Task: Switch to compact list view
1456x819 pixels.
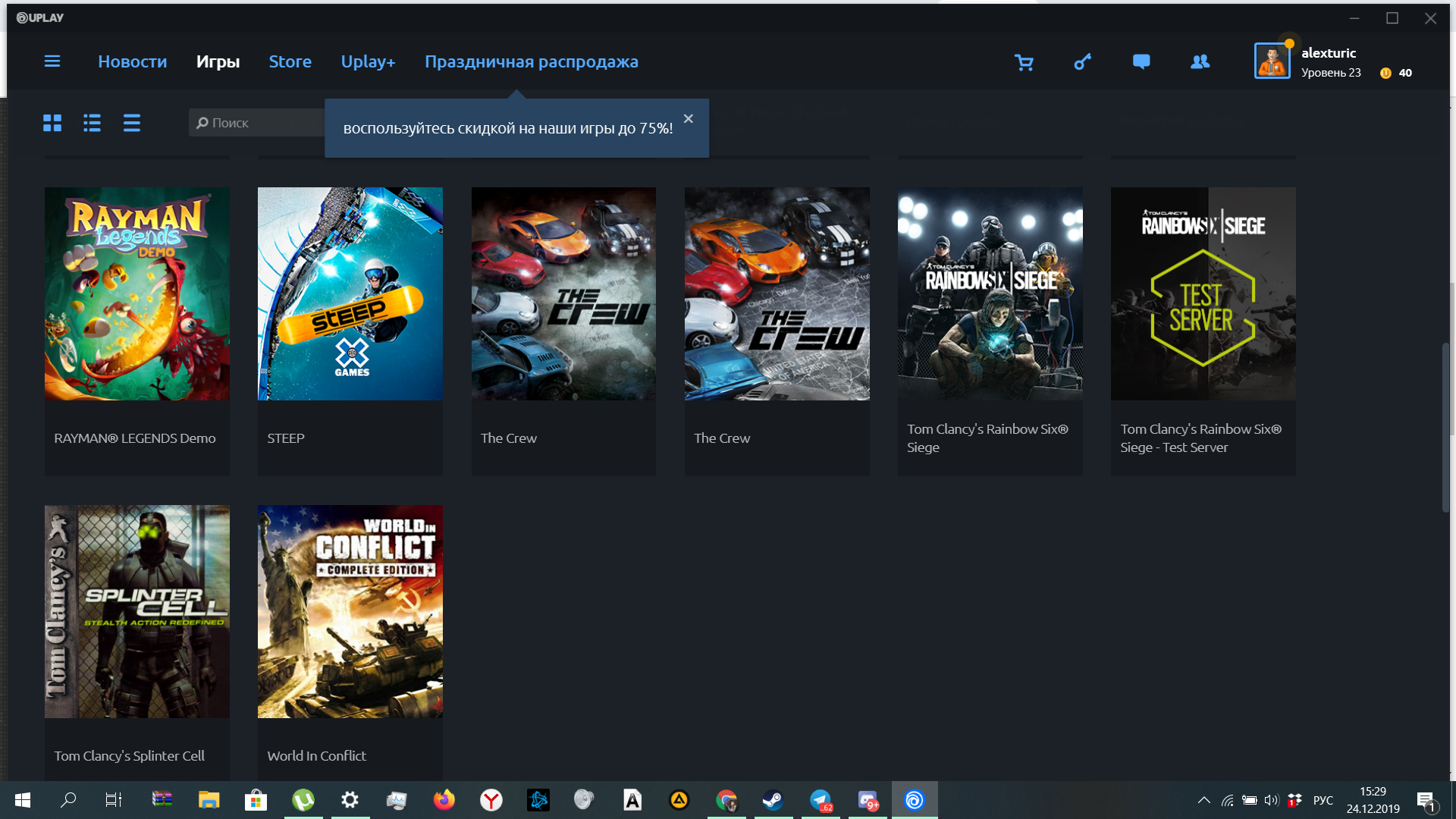Action: tap(132, 123)
